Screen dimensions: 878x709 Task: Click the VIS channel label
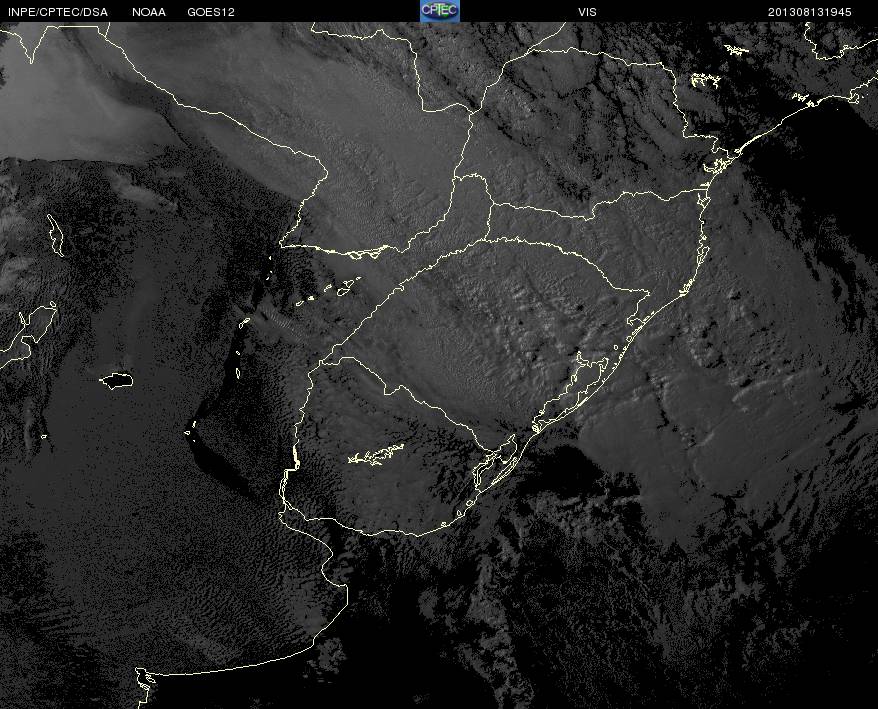[587, 11]
